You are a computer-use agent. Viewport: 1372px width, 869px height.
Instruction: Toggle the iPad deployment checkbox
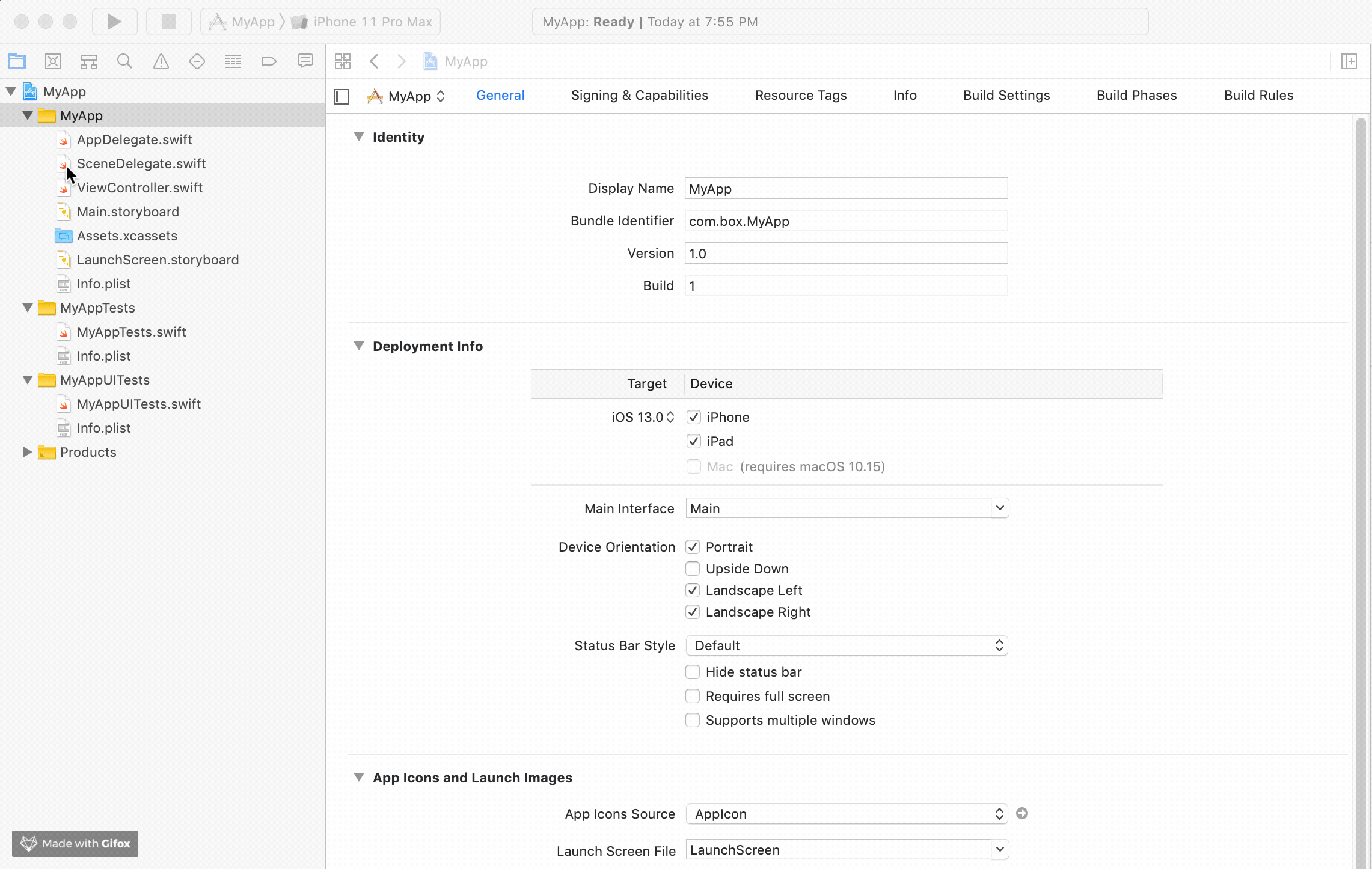(x=693, y=440)
